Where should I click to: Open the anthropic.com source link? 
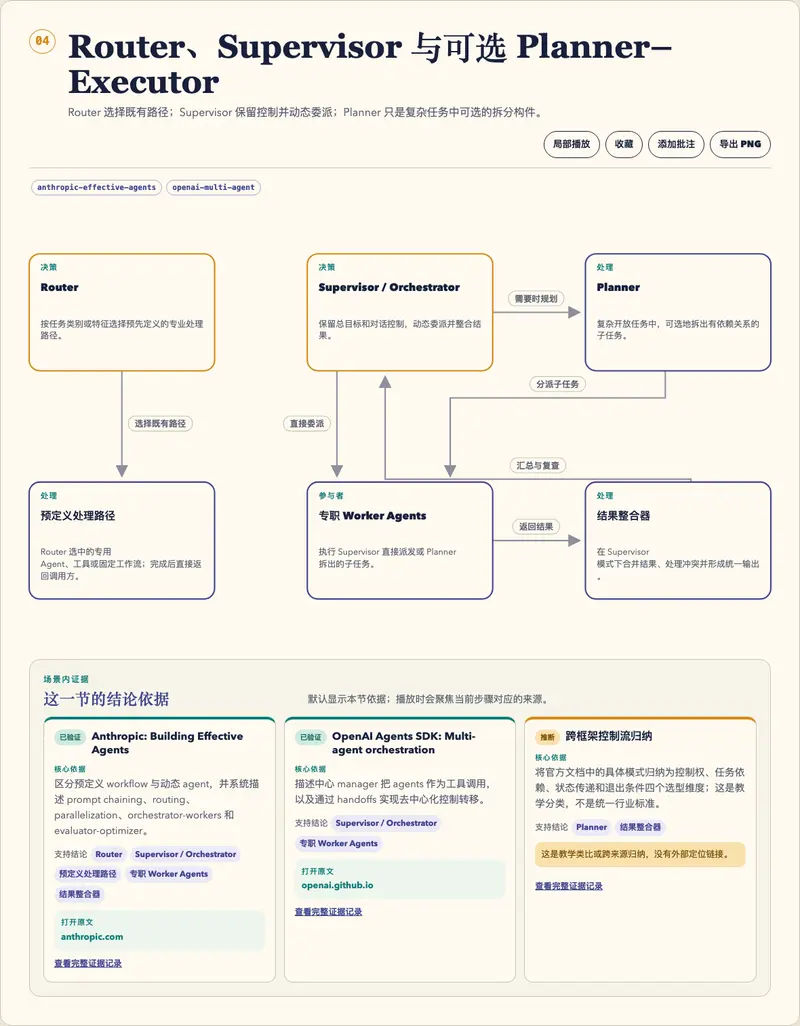[160, 930]
